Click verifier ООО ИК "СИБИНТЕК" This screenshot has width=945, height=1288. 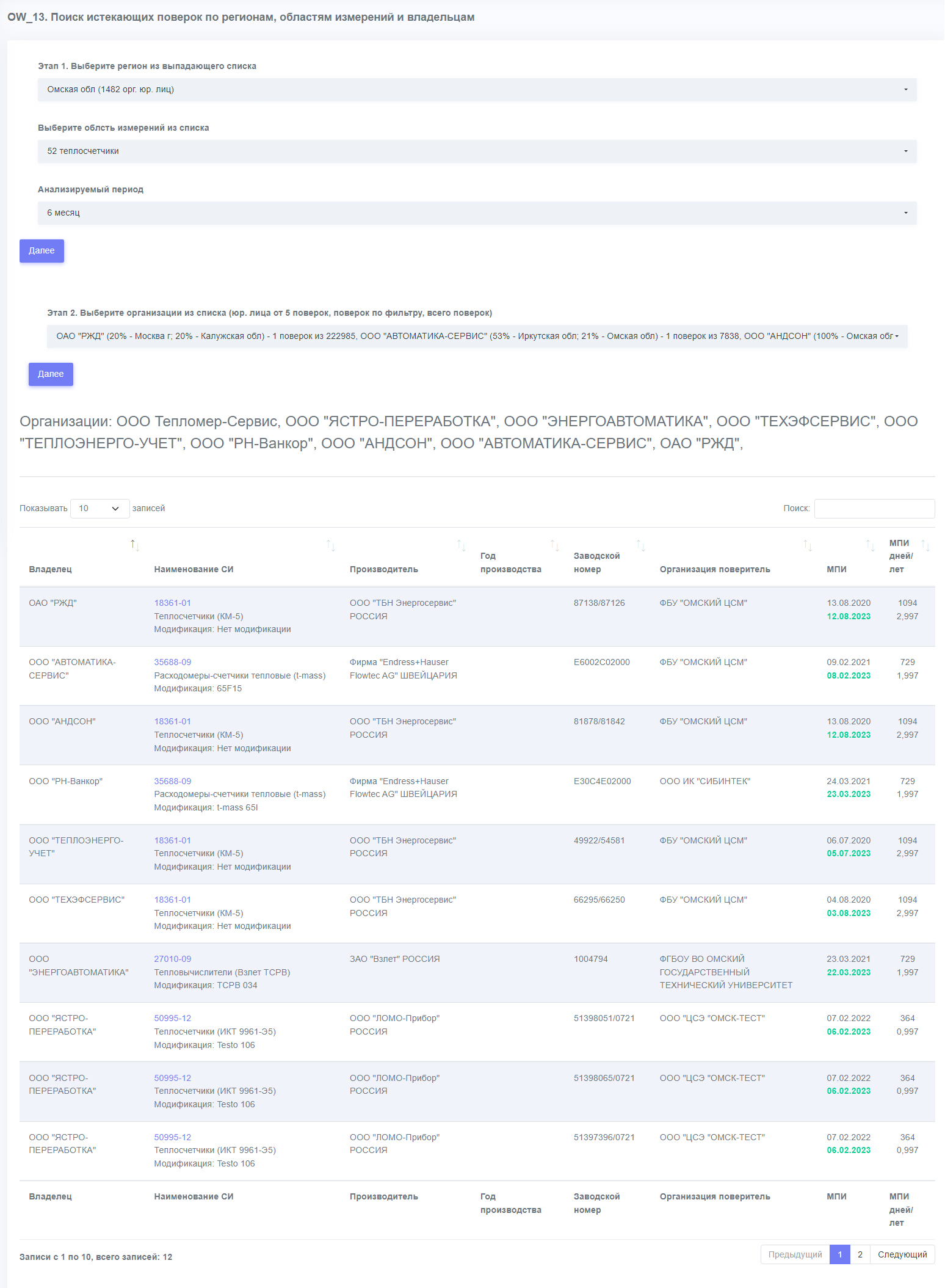pos(705,782)
